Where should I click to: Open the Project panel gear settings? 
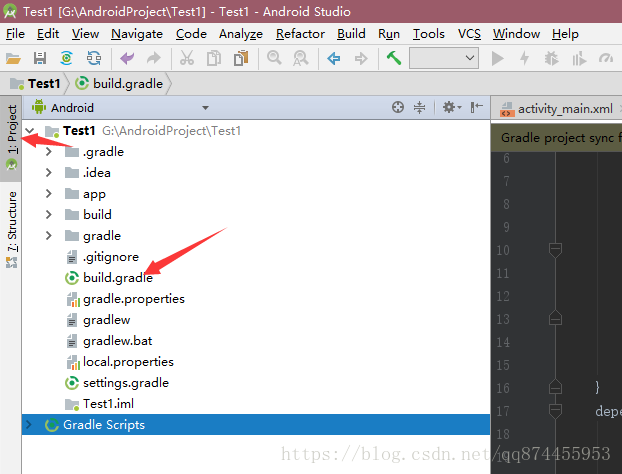[x=451, y=107]
